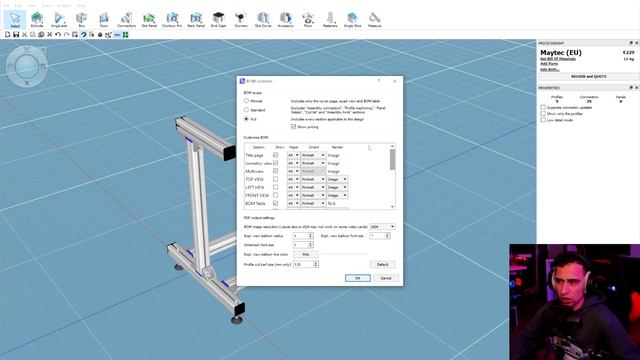The height and width of the screenshot is (360, 640).
Task: Open Paper dropdown for Multiview row
Action: [x=293, y=171]
